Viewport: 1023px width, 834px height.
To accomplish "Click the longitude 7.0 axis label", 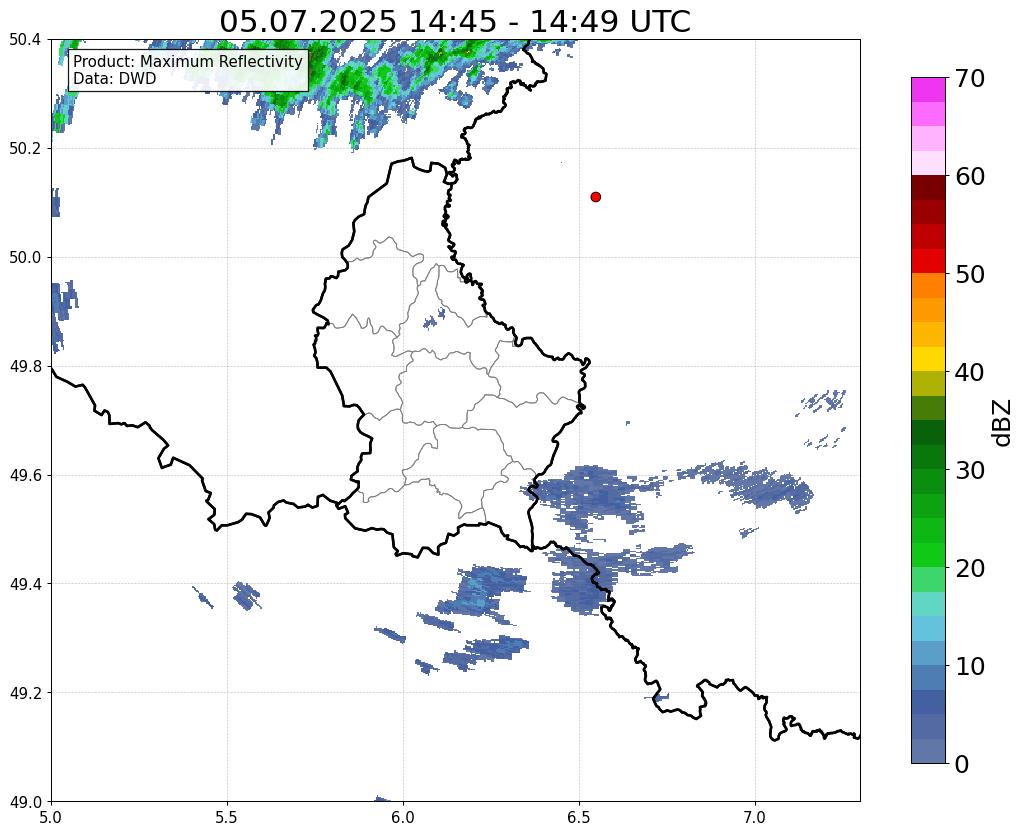I will pos(755,817).
